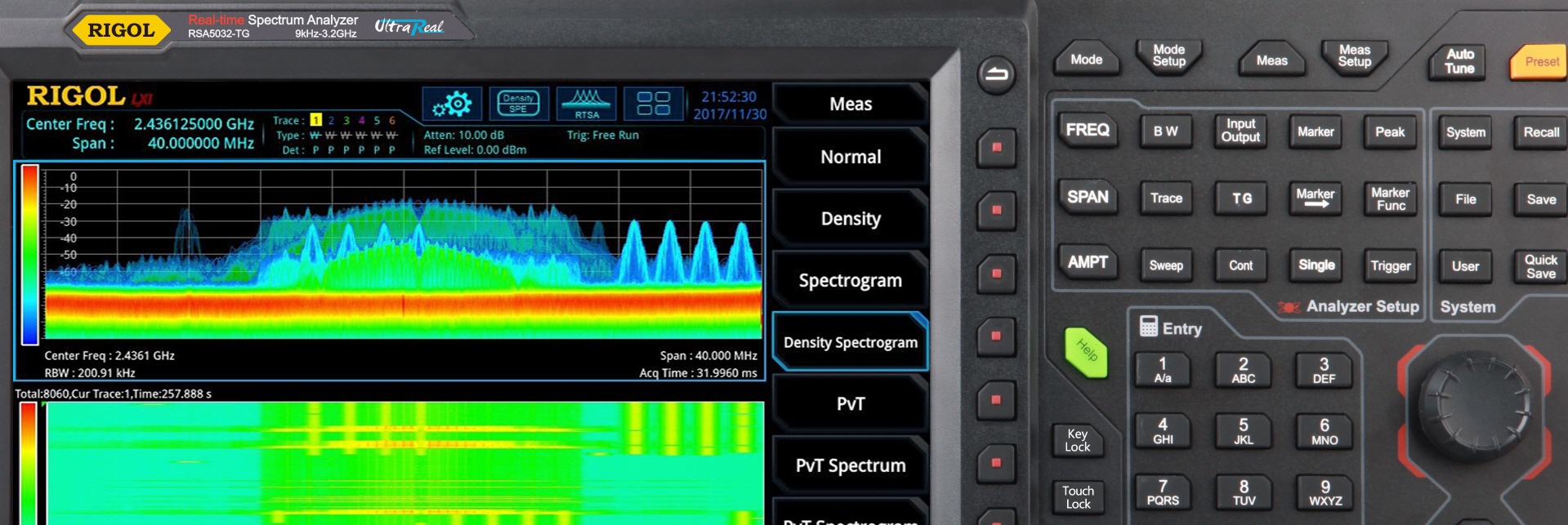
Task: Push the AMPT key
Action: pos(1088,262)
